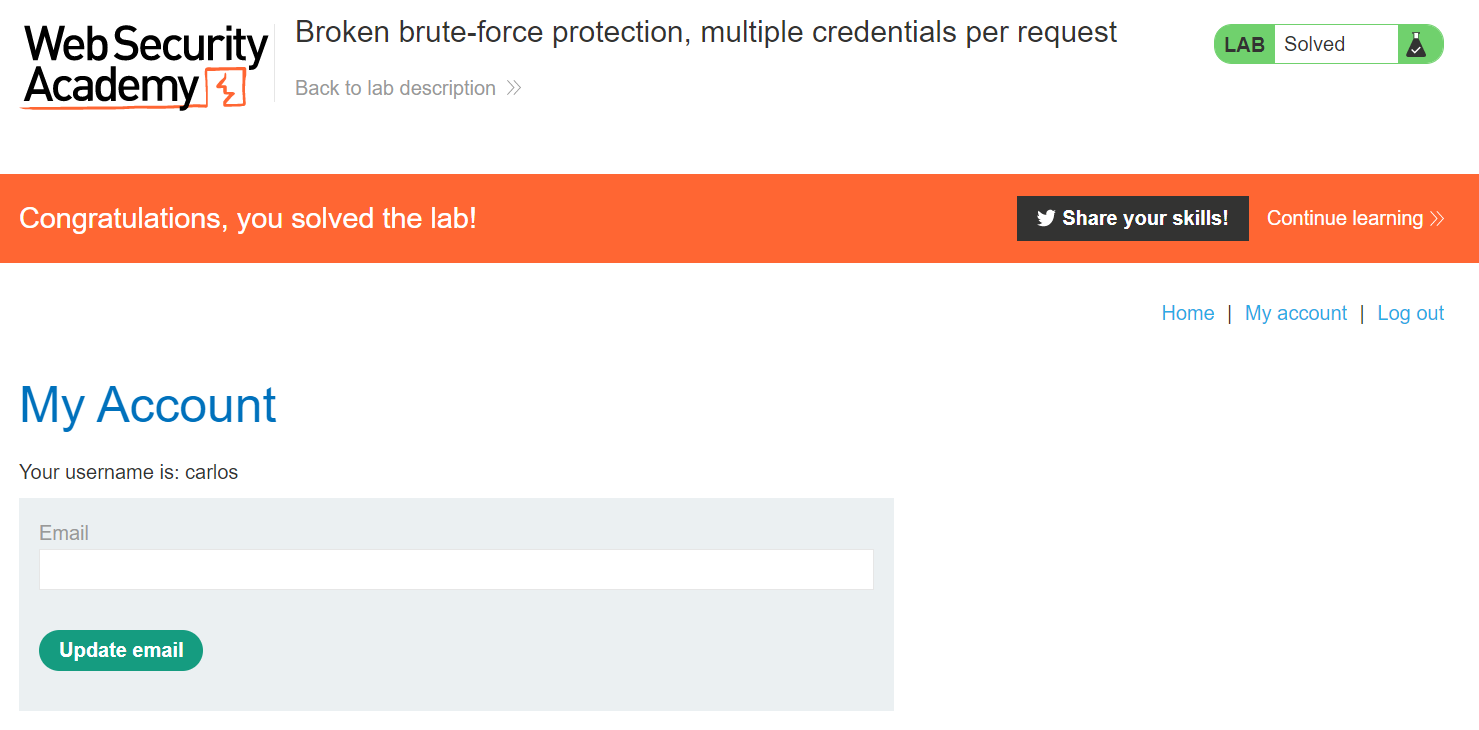
Task: Submit with the Update email button
Action: click(x=121, y=650)
